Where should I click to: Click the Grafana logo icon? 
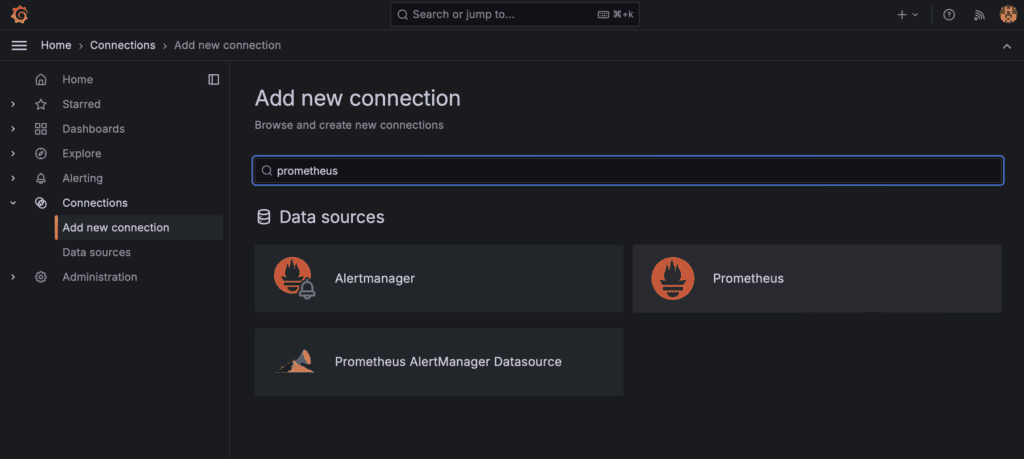(x=20, y=14)
